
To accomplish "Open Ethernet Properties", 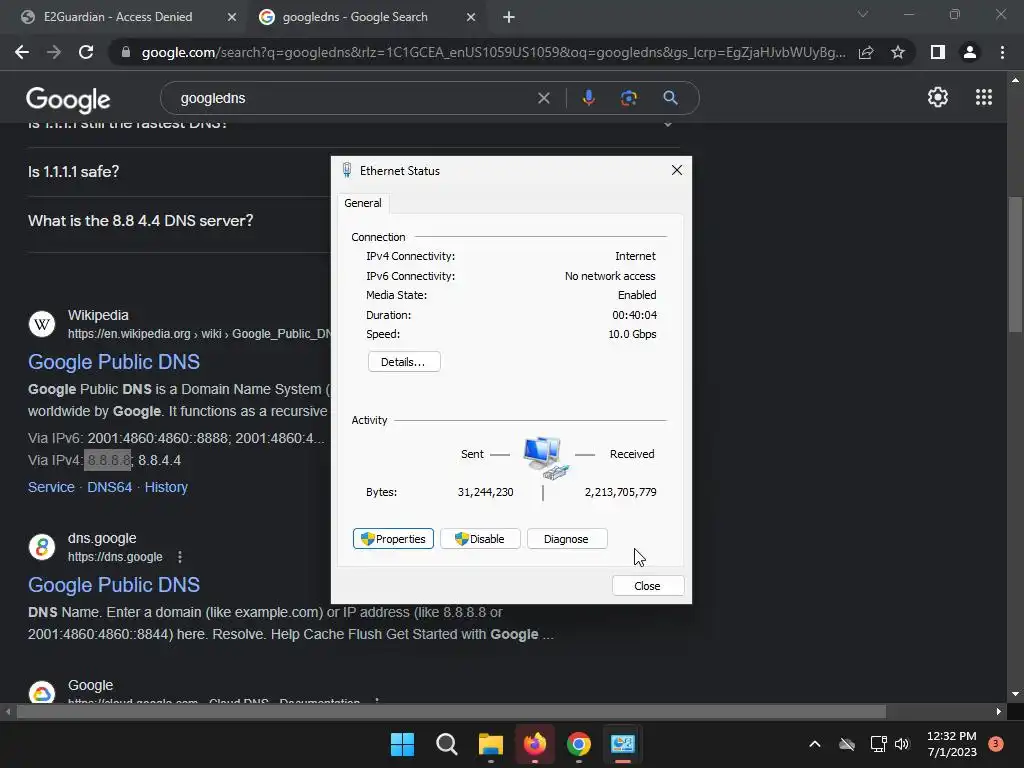I will [x=393, y=539].
